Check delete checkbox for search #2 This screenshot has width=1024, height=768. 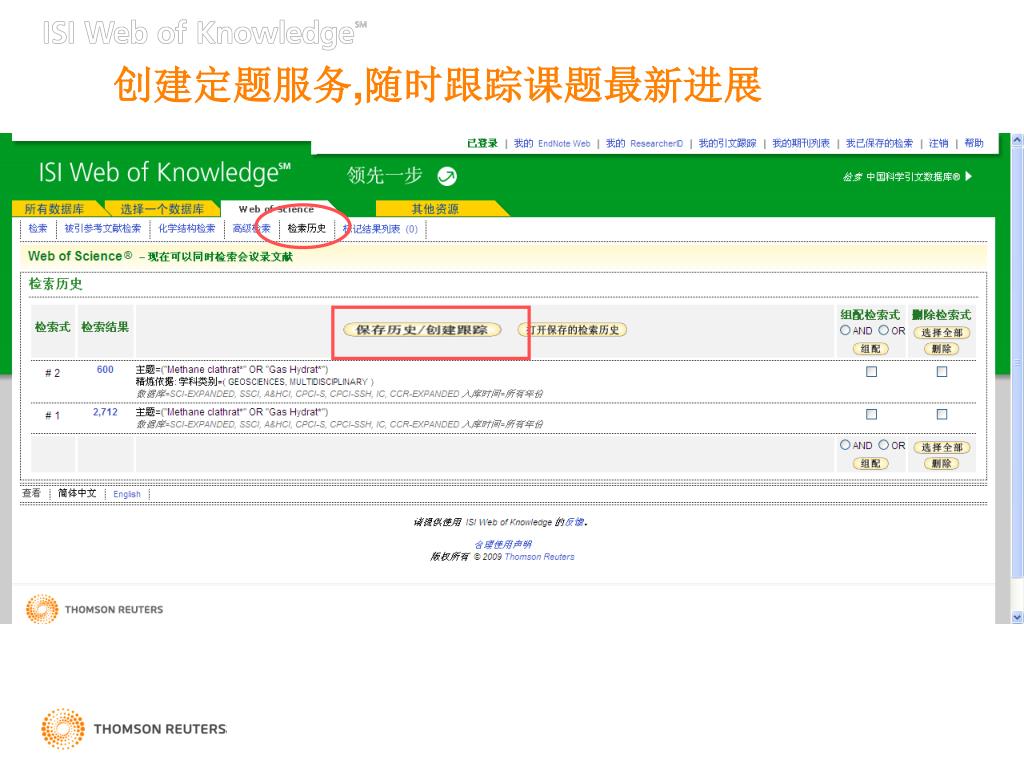click(x=942, y=372)
